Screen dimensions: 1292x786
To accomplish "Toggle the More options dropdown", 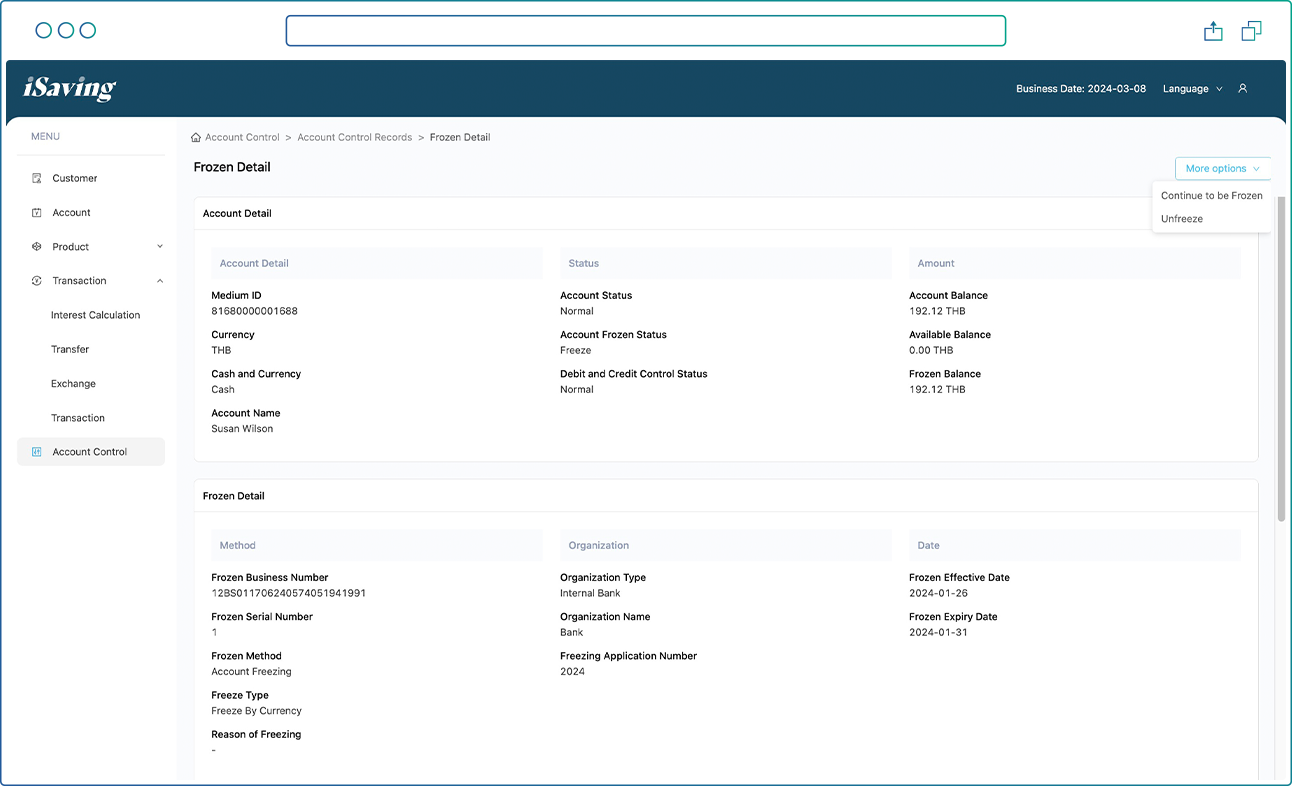I will click(1222, 169).
